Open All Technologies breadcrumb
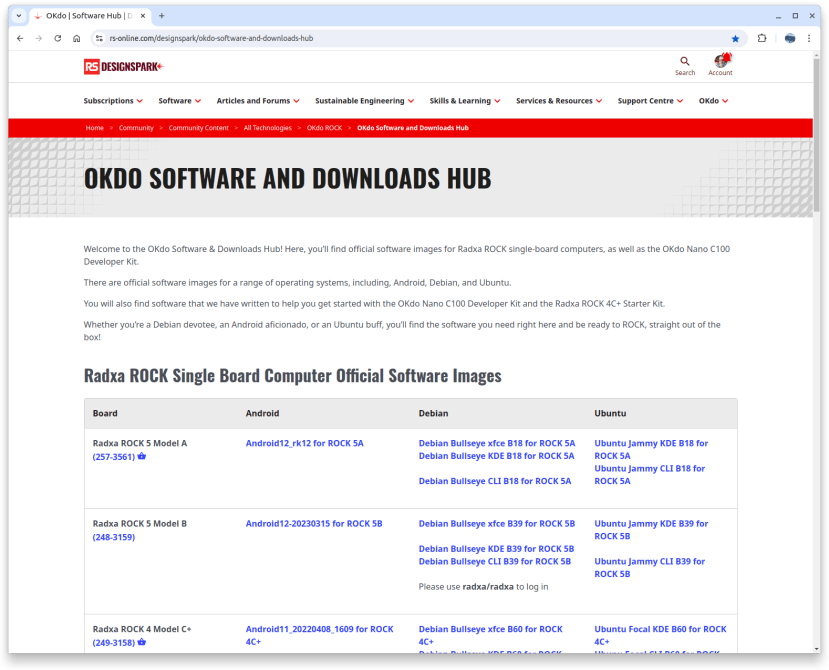Viewport: 829px width, 670px height. click(x=268, y=128)
